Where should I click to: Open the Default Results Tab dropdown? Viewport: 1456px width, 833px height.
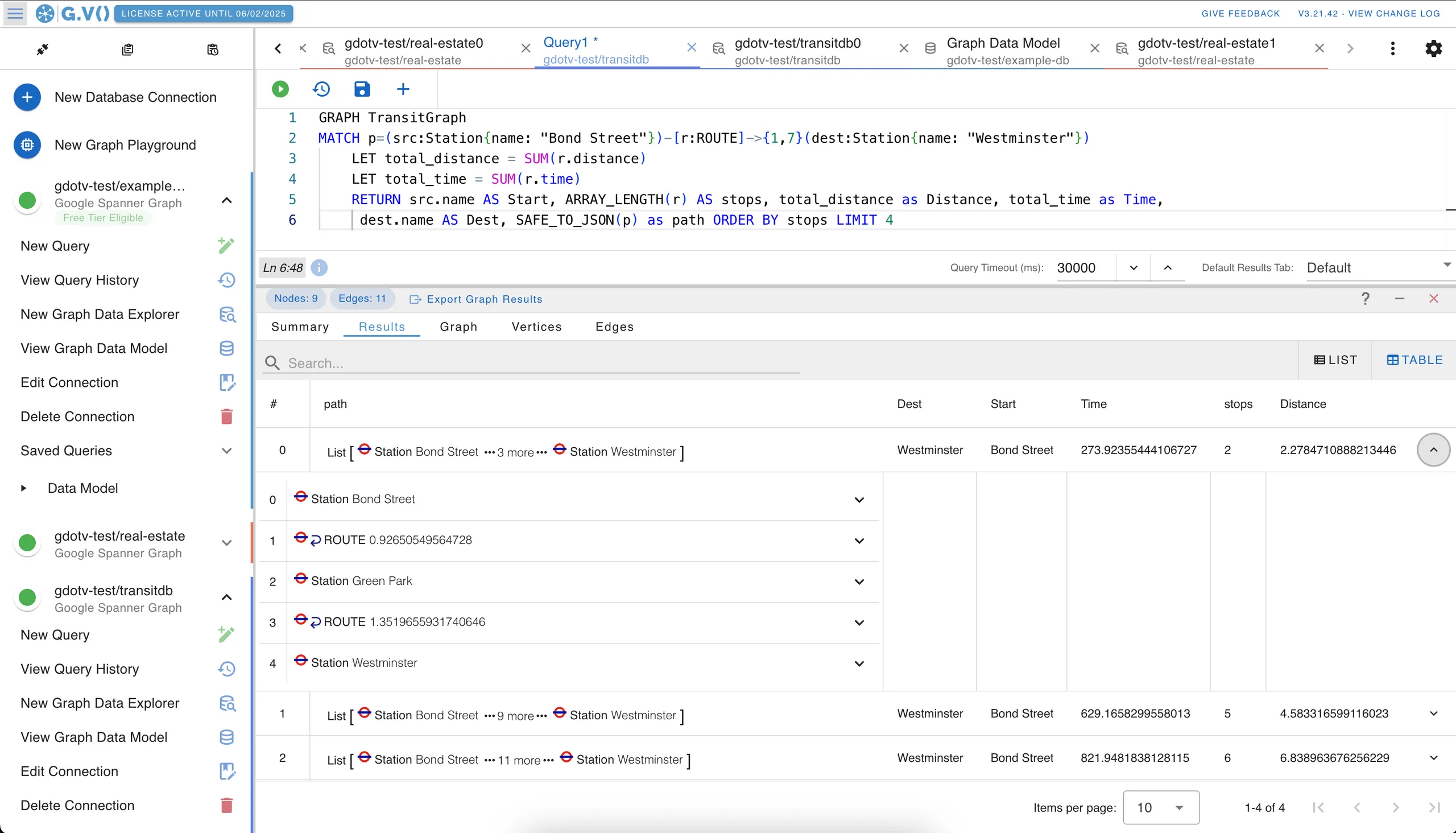pos(1380,267)
